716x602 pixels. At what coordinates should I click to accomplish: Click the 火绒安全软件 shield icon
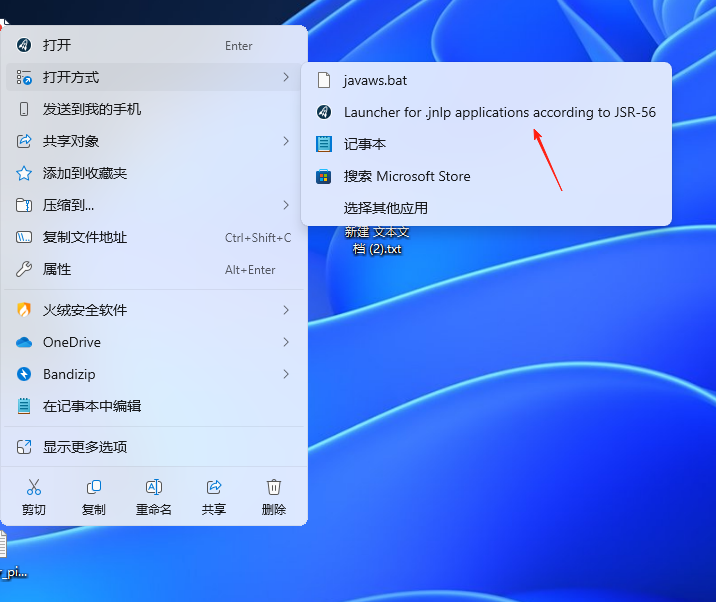[x=24, y=310]
